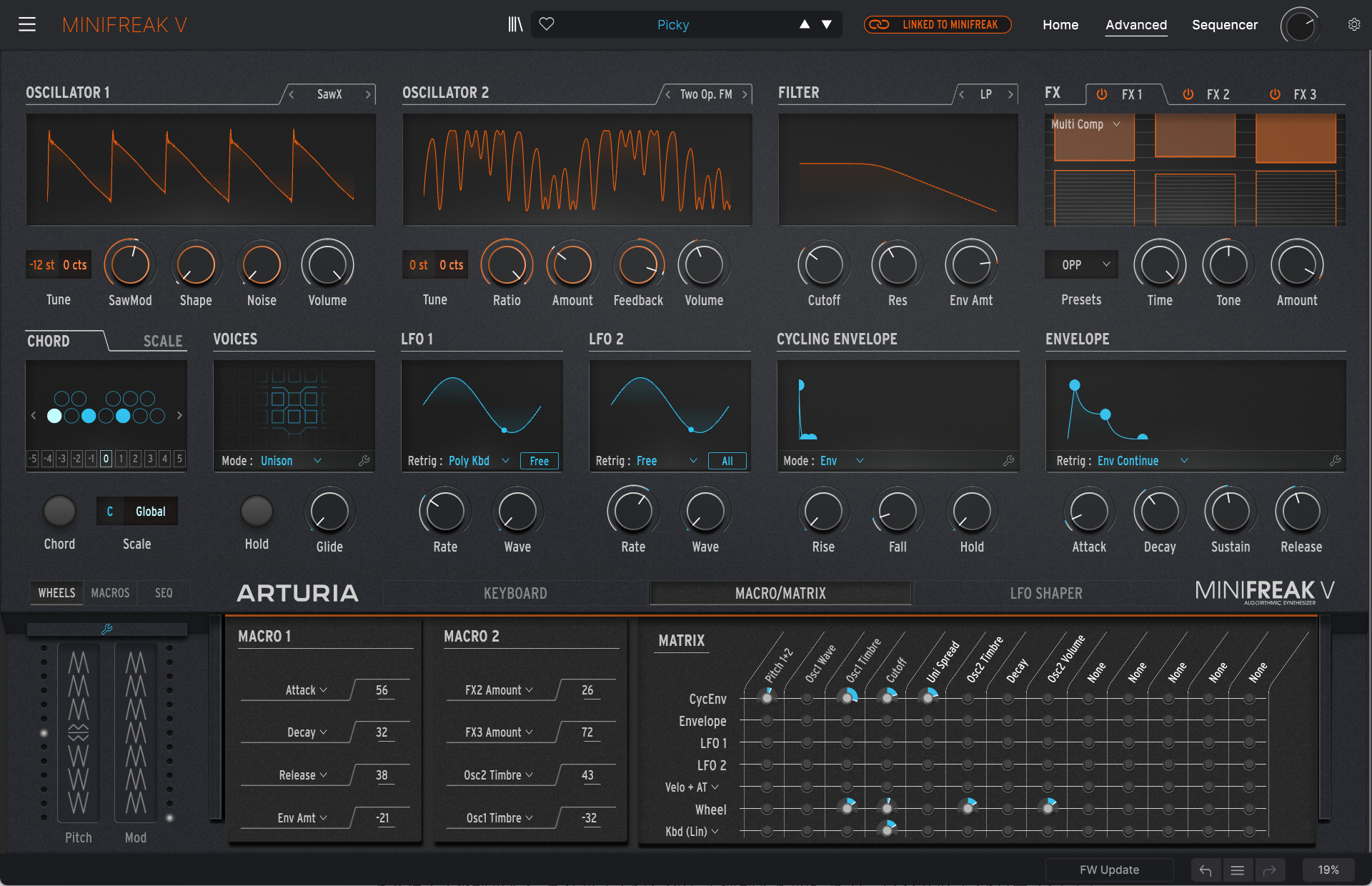Open the settings gear icon

[x=1353, y=24]
